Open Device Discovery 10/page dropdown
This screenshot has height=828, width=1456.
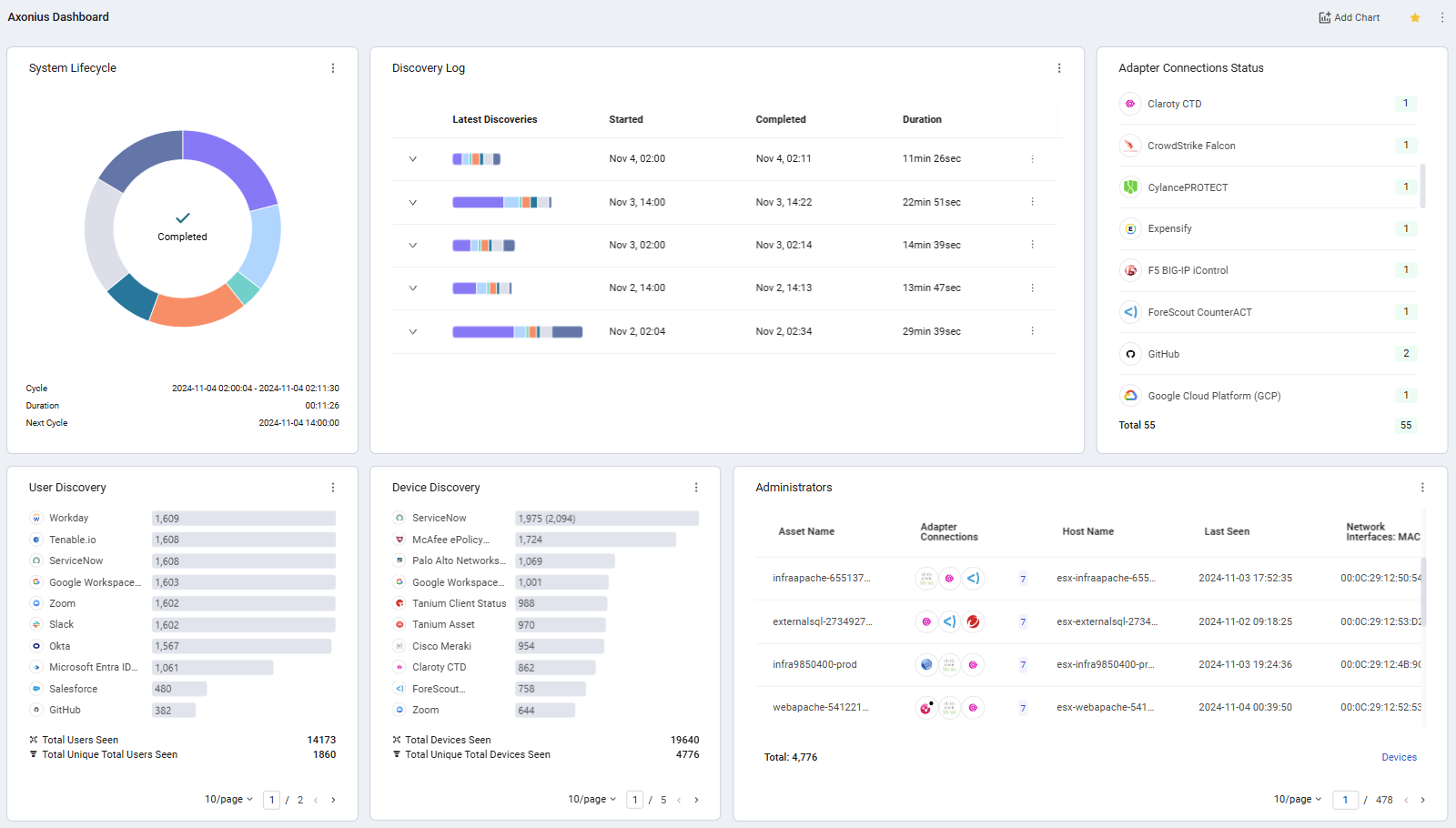click(x=591, y=800)
